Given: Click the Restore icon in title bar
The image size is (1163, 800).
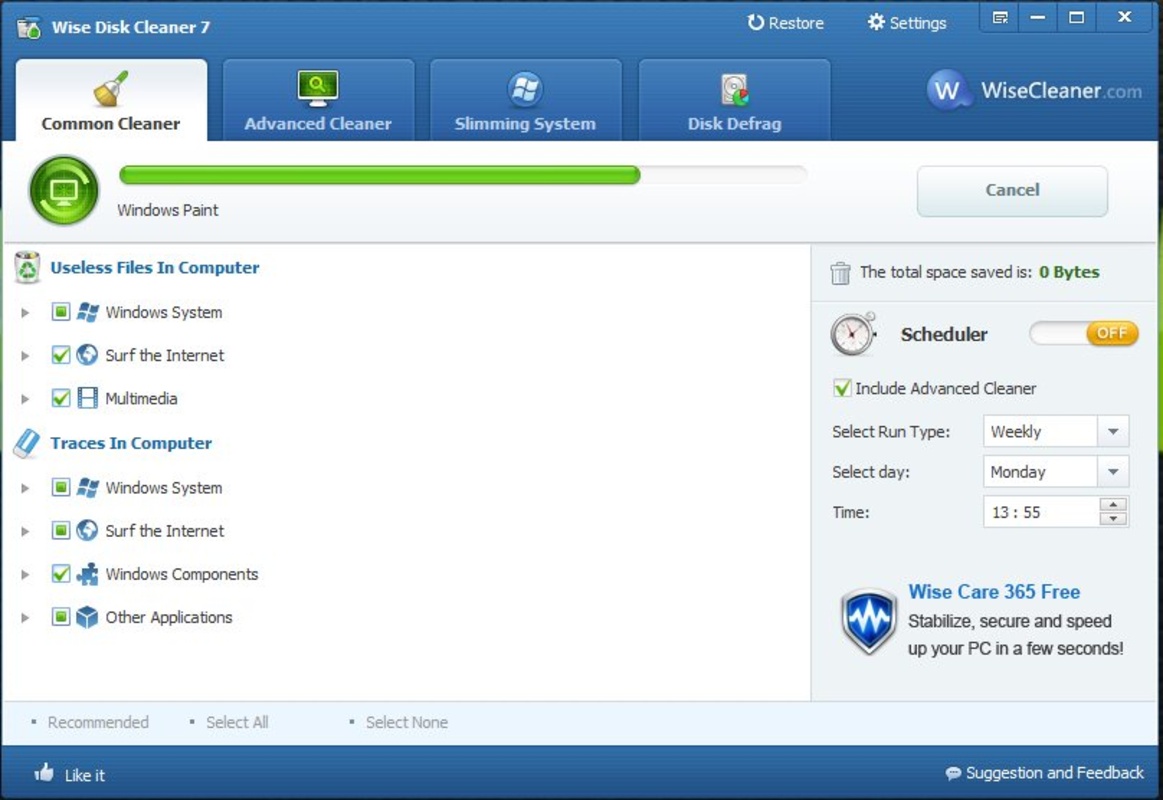Looking at the screenshot, I should click(x=756, y=23).
